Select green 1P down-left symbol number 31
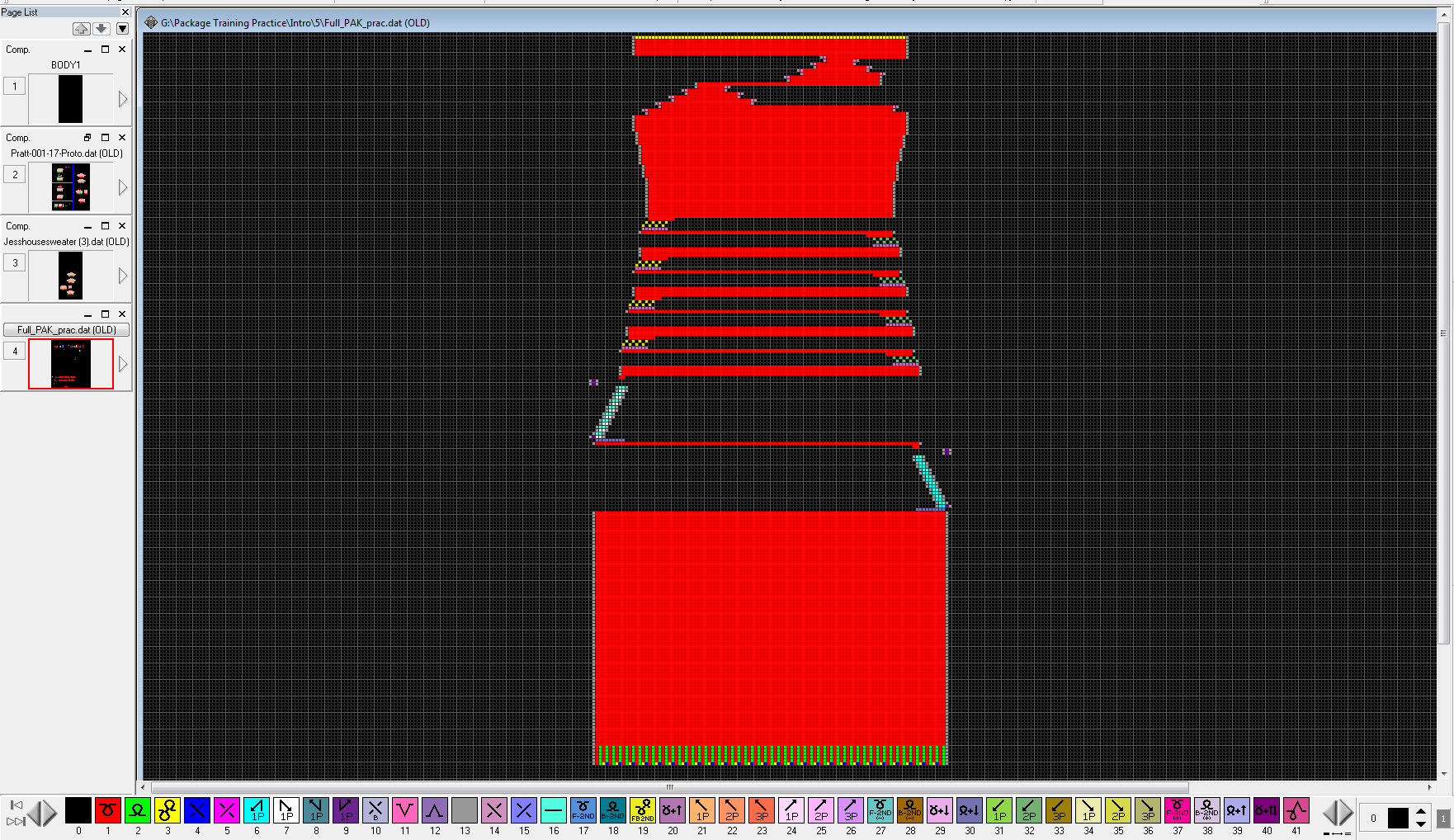Viewport: 1454px width, 840px height. click(999, 811)
